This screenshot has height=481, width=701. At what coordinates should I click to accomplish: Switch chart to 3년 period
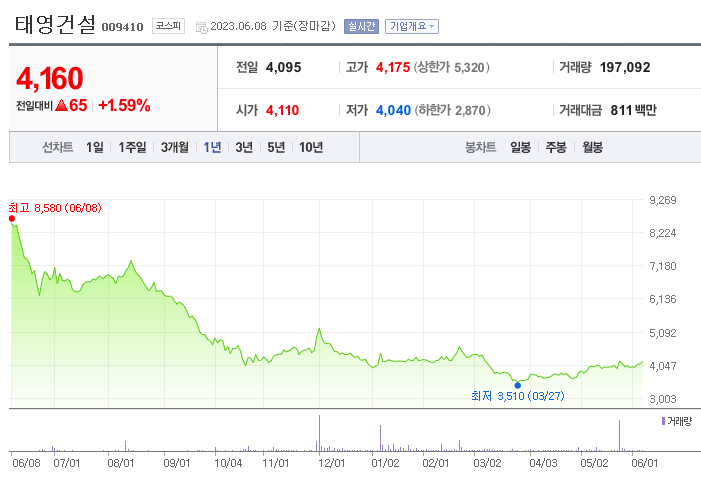[244, 147]
